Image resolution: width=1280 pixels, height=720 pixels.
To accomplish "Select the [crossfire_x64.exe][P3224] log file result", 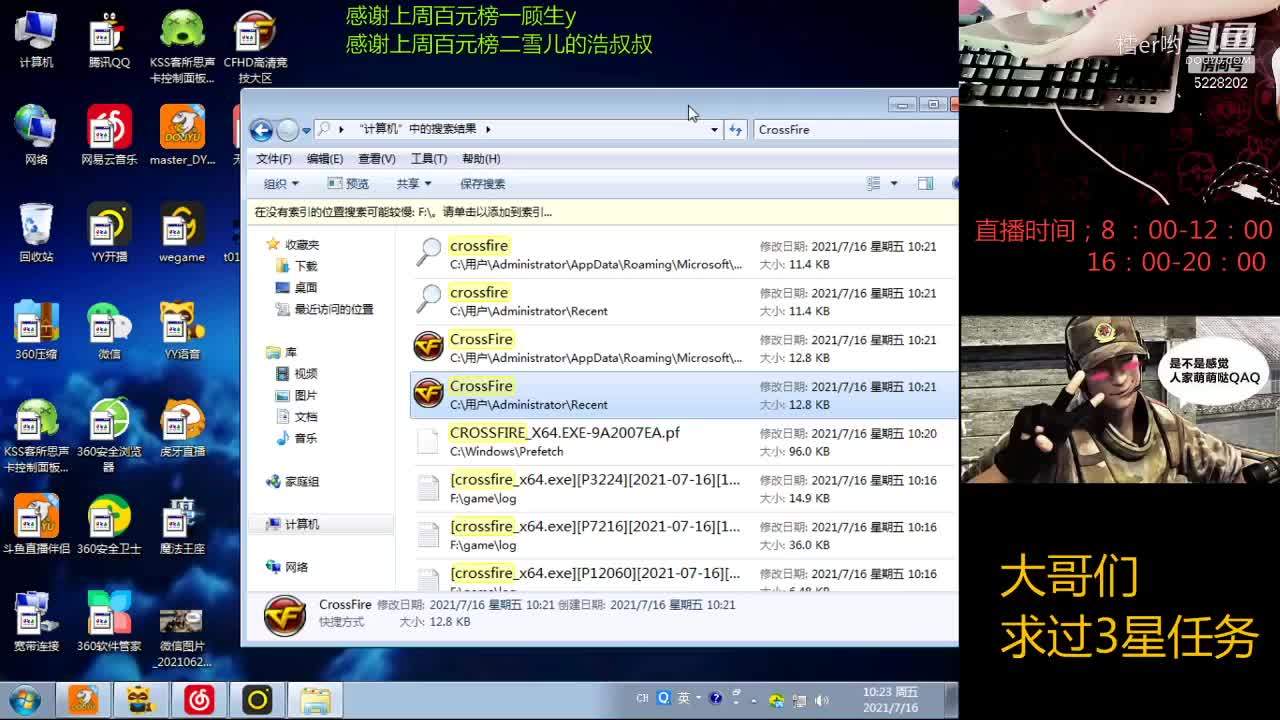I will pyautogui.click(x=684, y=489).
